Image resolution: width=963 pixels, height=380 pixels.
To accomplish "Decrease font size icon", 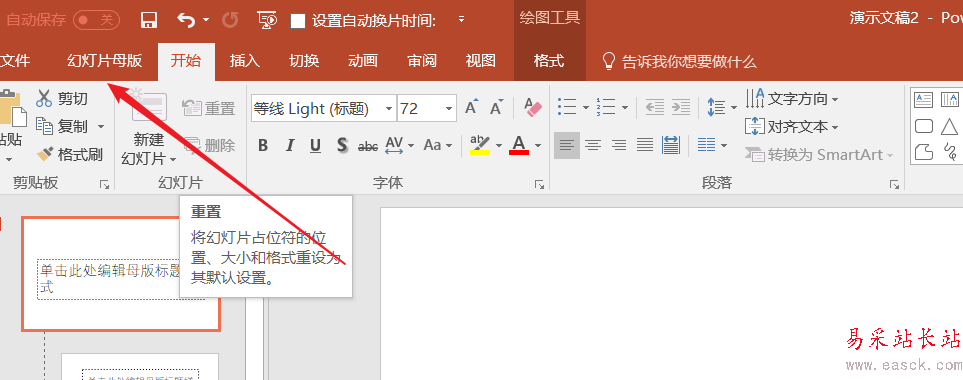I will [x=496, y=107].
